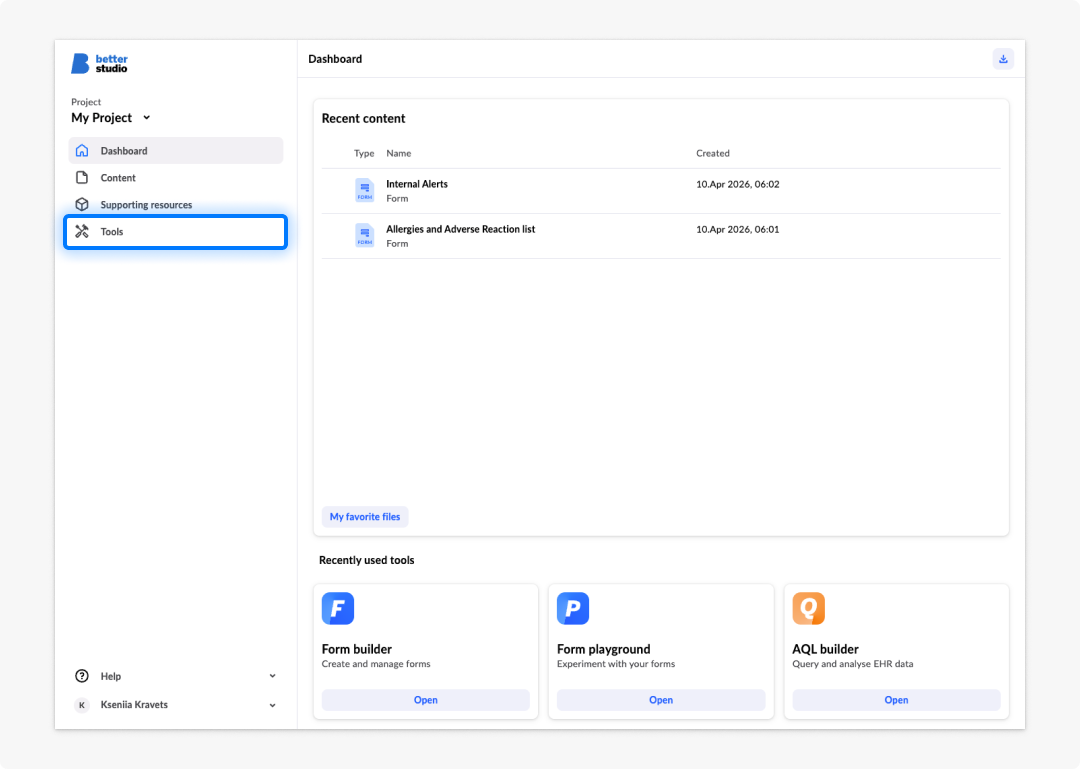
Task: Click the Name column header
Action: (399, 153)
